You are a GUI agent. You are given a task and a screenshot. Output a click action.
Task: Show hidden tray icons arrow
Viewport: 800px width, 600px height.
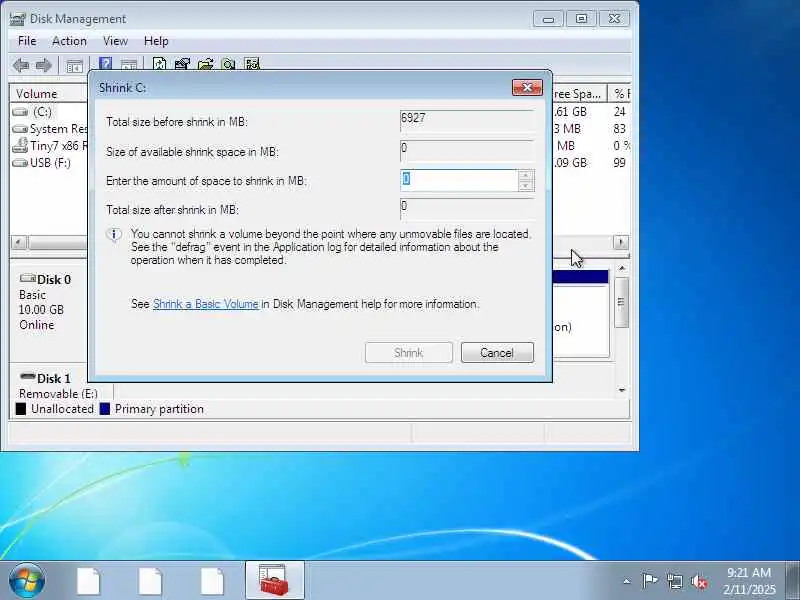(627, 581)
